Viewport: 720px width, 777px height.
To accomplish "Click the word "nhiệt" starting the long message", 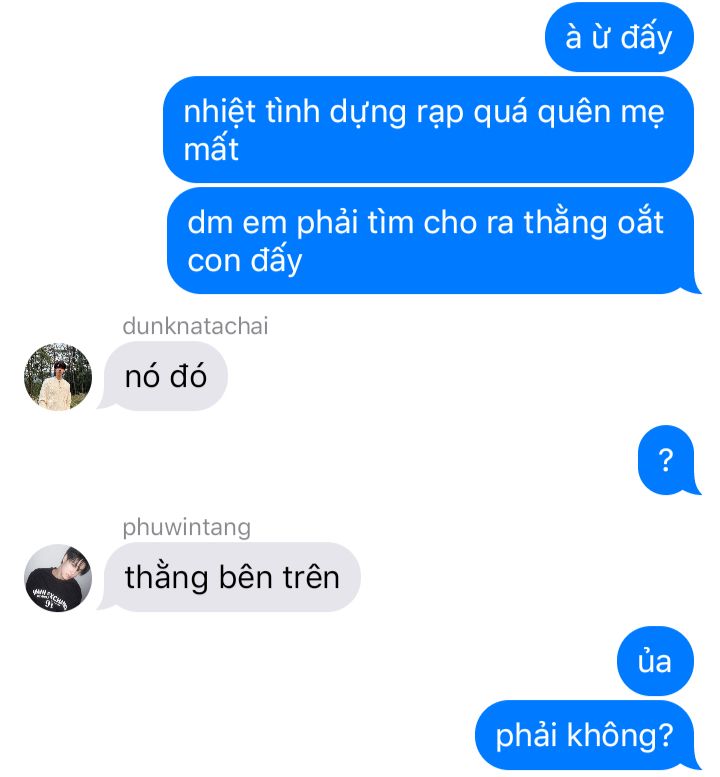I will tap(220, 111).
